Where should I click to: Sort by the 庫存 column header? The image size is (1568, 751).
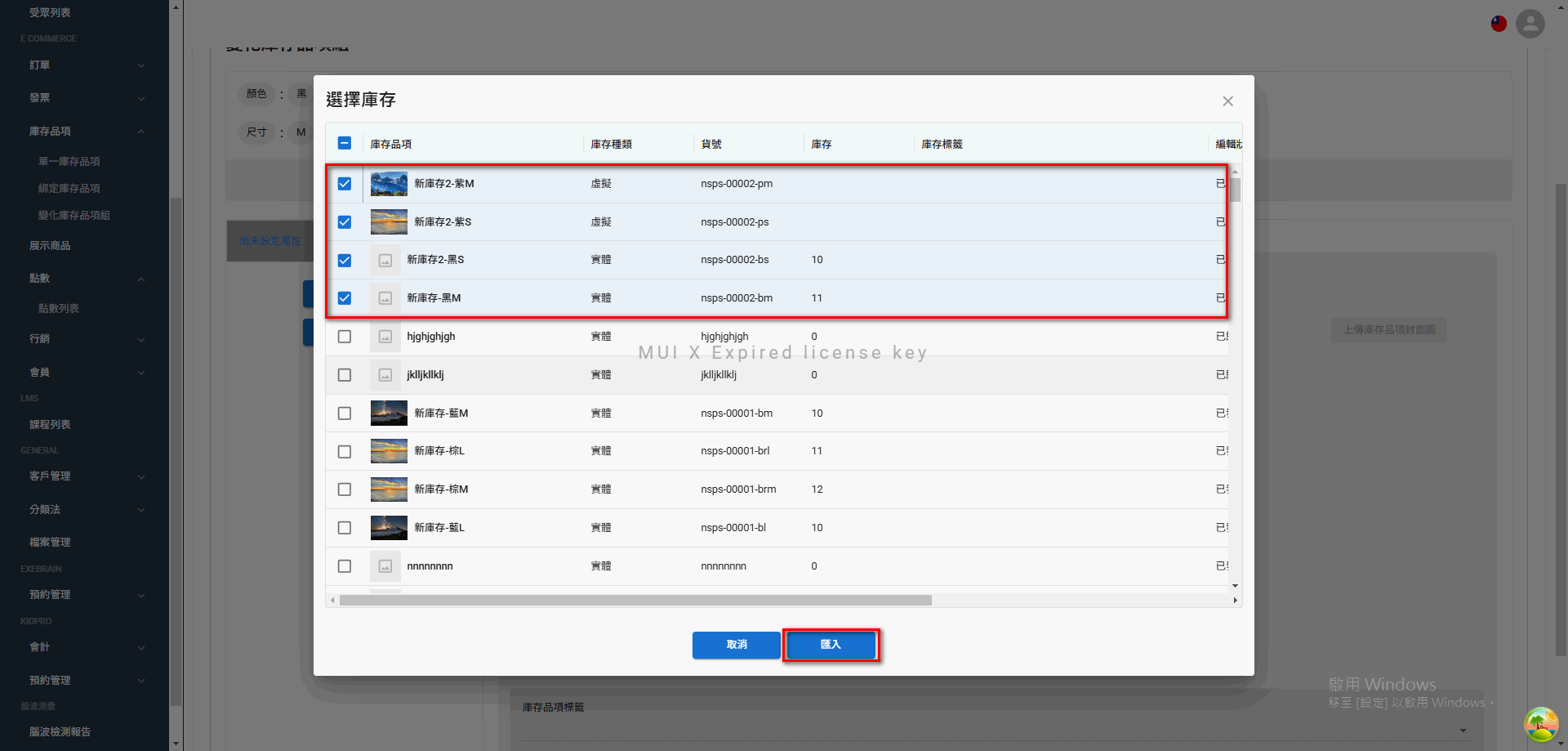point(822,145)
